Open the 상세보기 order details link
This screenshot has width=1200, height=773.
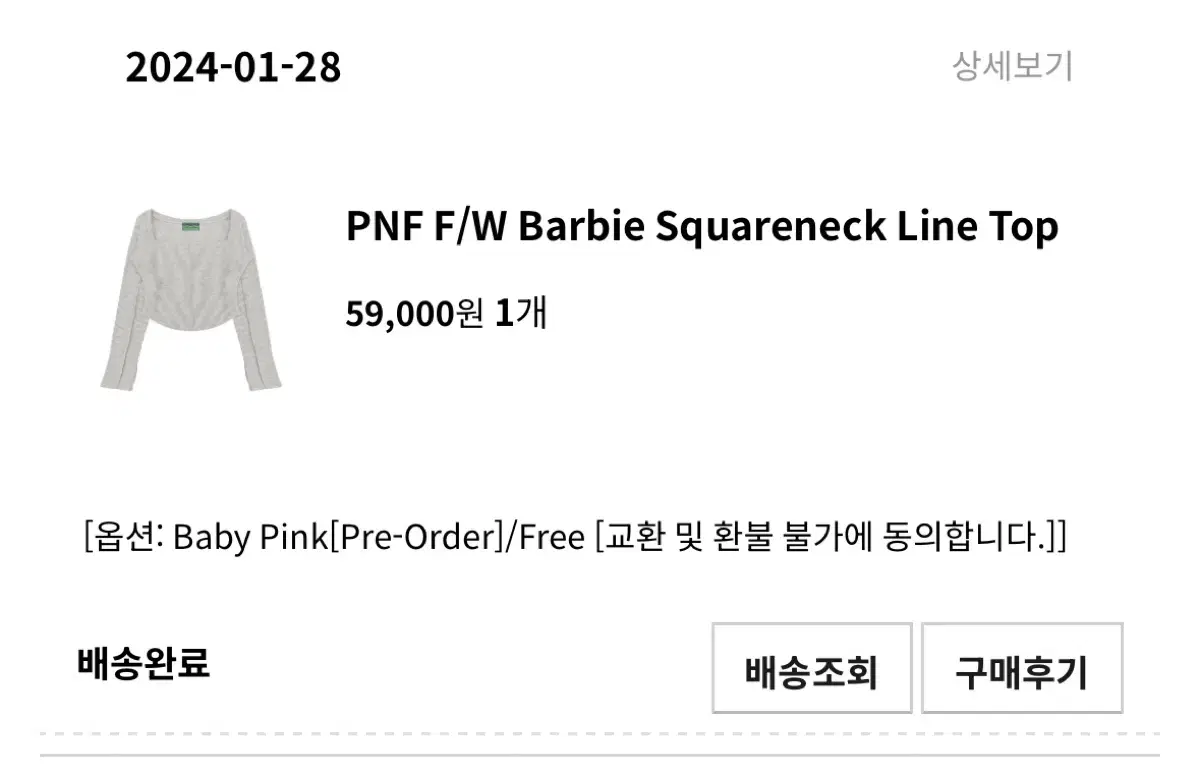(1012, 67)
